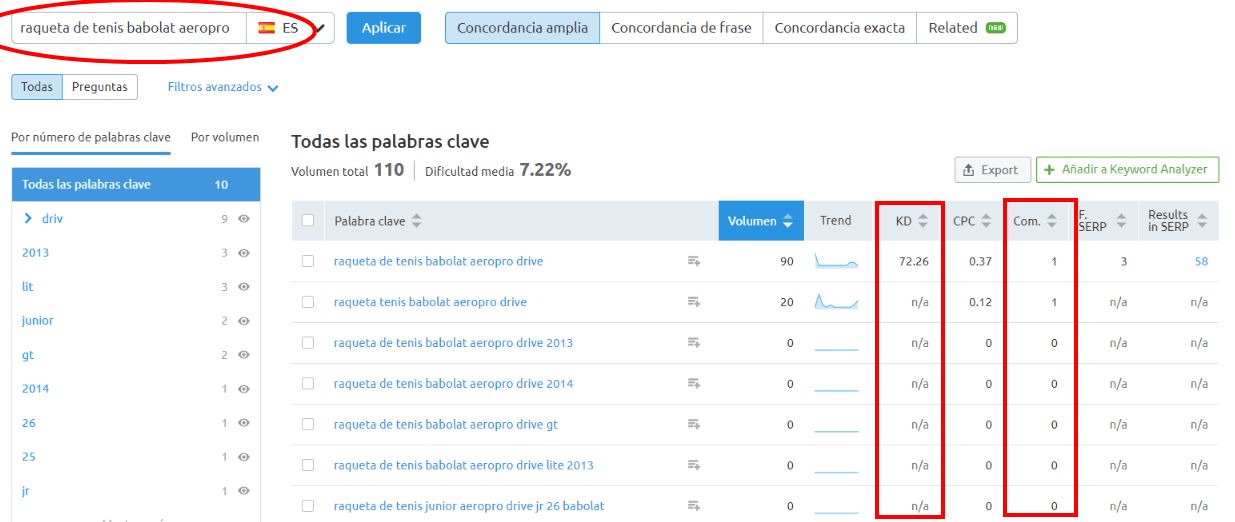Open keyword 'raqueta de tenis babolat aeropro drive 2013'
The image size is (1235, 522).
tap(453, 343)
